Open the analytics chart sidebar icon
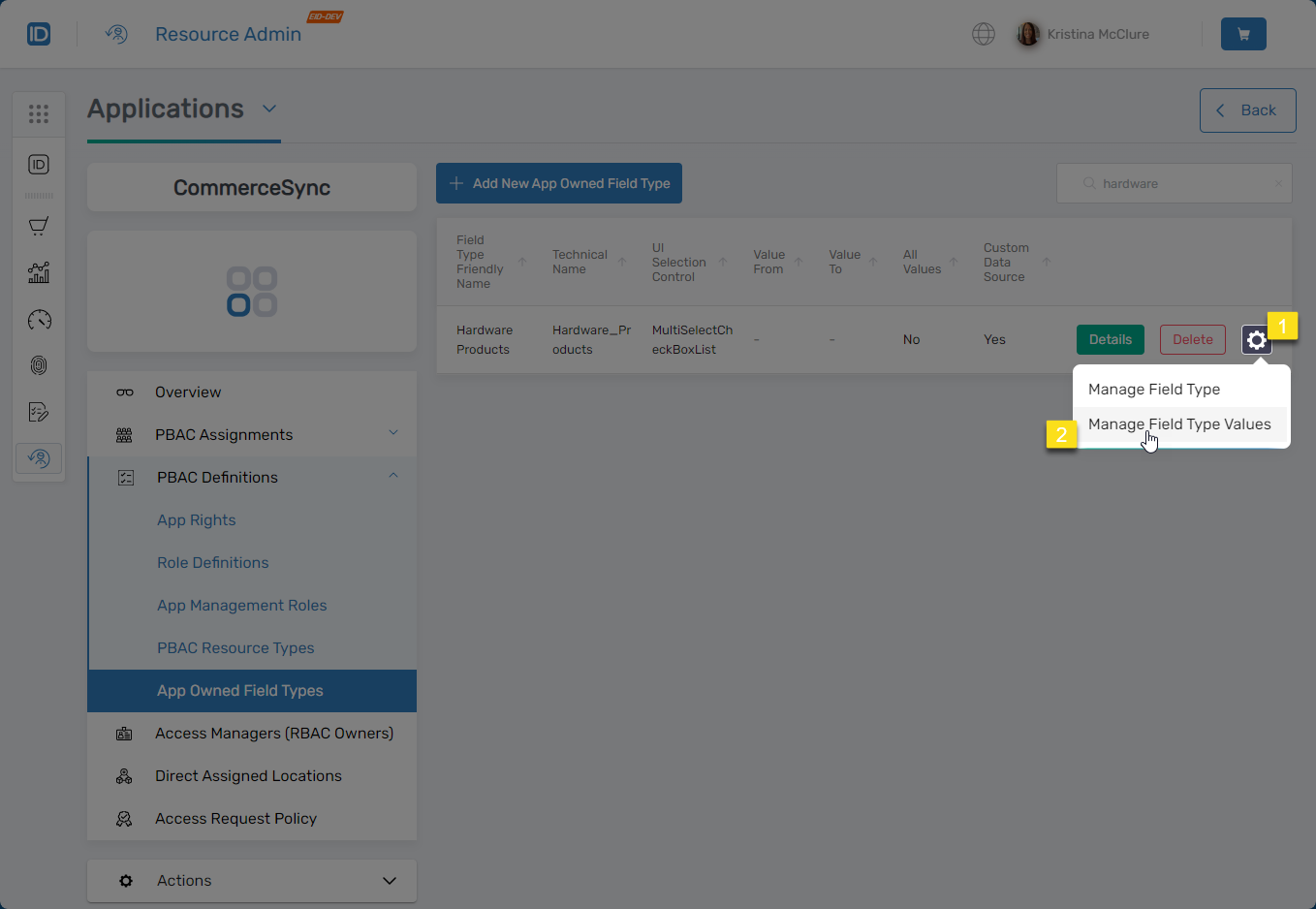Viewport: 1316px width, 909px height. coord(39,272)
